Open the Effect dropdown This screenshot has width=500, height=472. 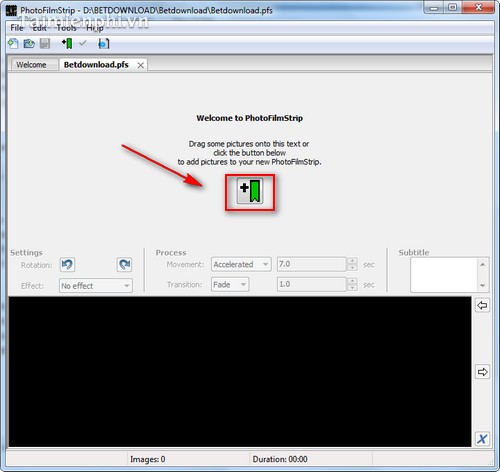96,286
